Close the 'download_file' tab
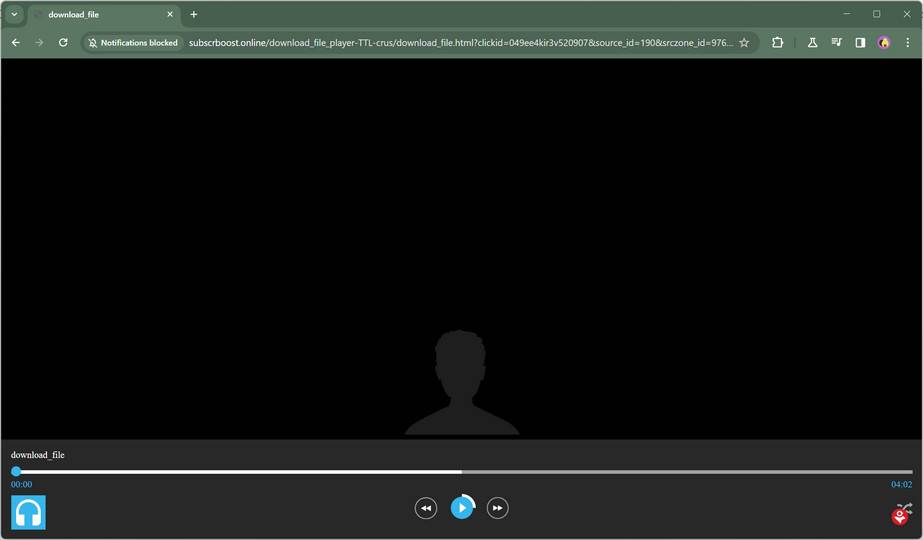923x540 pixels. point(170,14)
